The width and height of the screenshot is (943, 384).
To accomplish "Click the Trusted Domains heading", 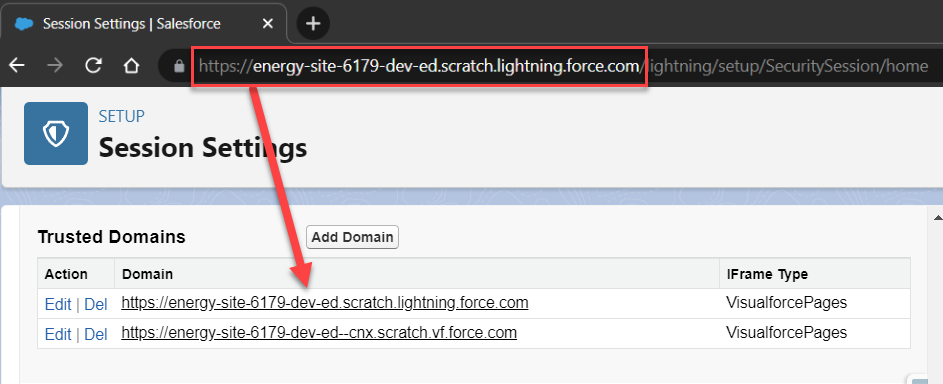I will (111, 237).
